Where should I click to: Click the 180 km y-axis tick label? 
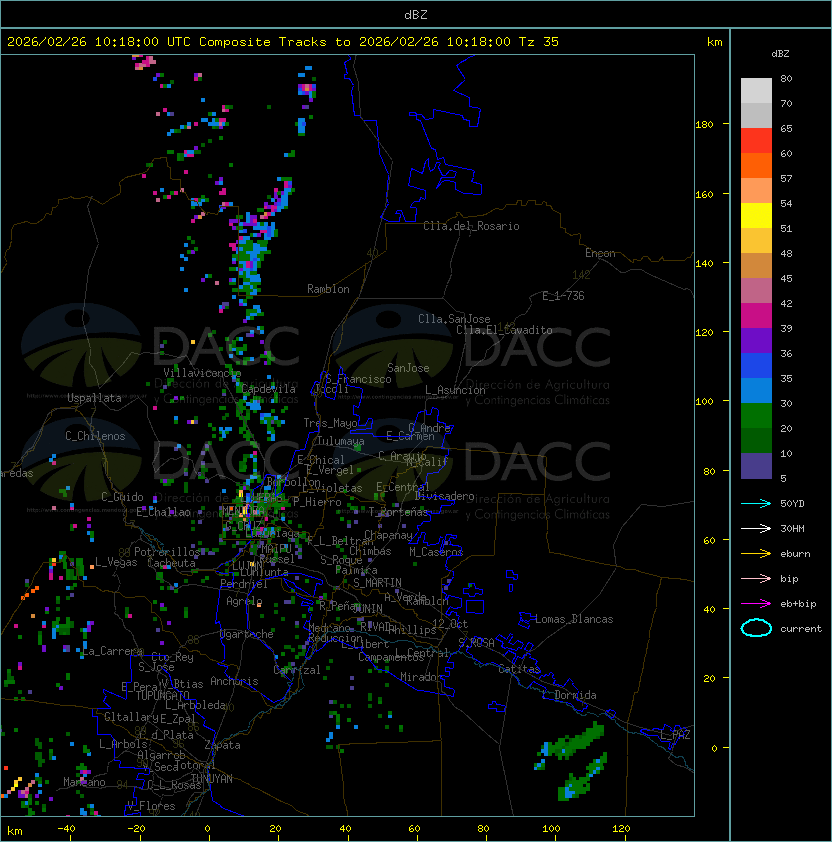click(704, 125)
